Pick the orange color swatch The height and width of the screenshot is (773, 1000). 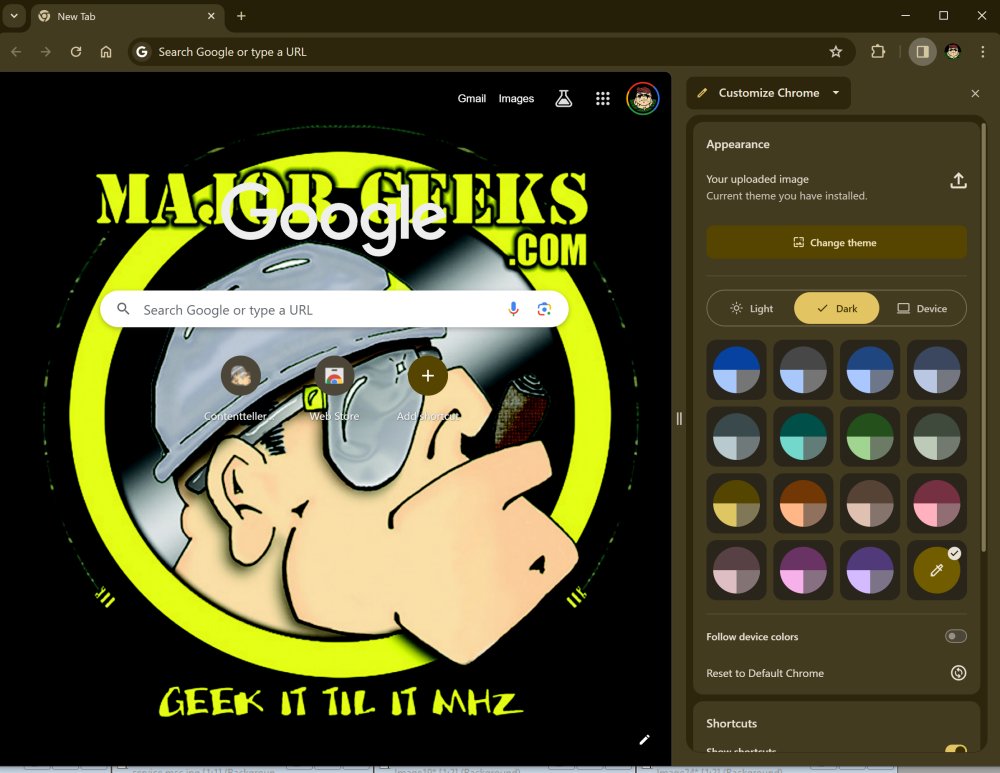(x=803, y=504)
